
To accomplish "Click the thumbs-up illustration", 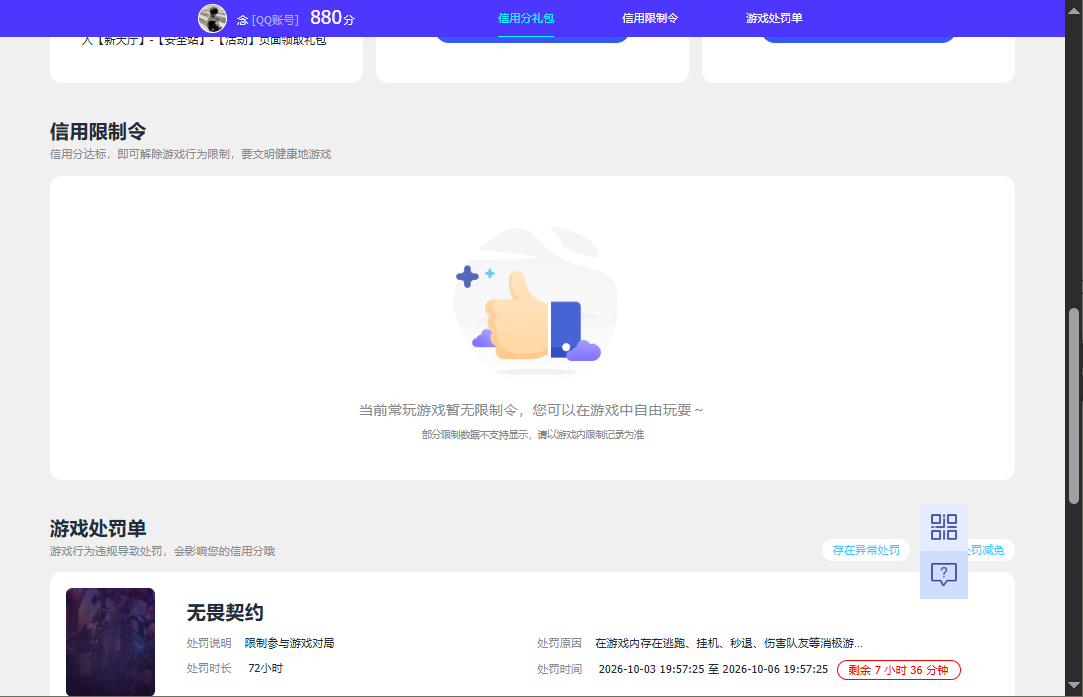I will click(x=535, y=303).
